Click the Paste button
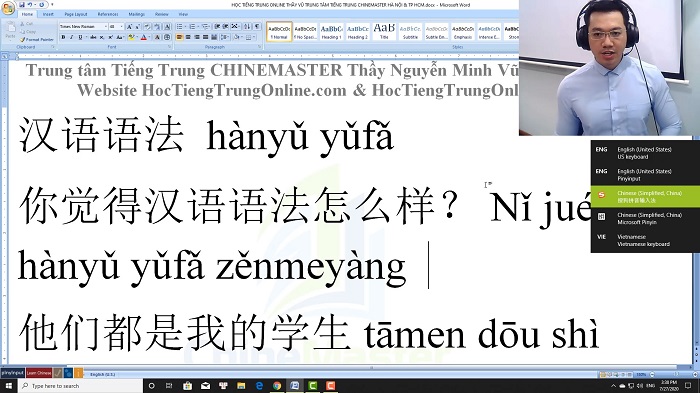The width and height of the screenshot is (700, 393). coord(10,30)
